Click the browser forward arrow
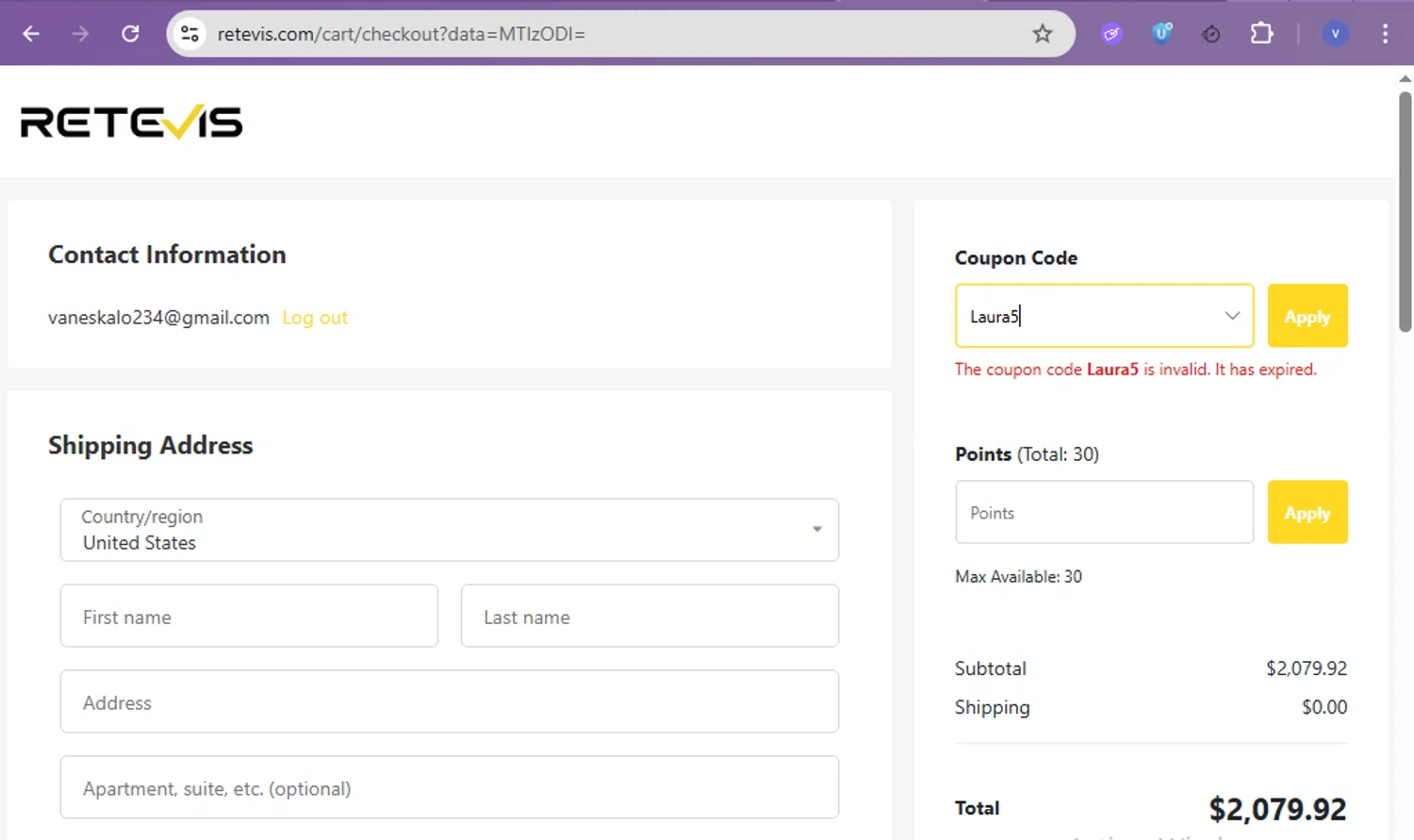This screenshot has height=840, width=1414. pos(80,34)
